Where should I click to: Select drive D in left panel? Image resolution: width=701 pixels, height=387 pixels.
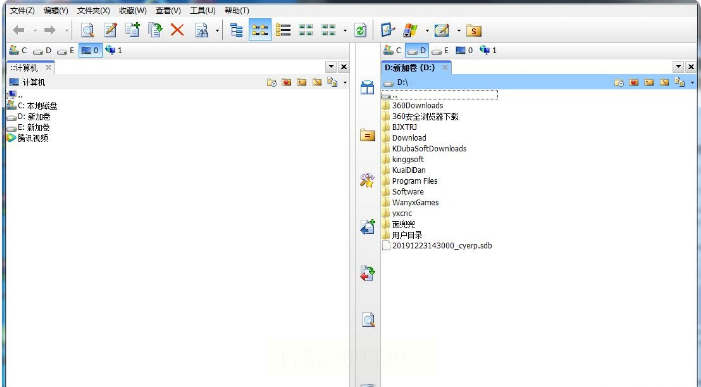pos(42,50)
